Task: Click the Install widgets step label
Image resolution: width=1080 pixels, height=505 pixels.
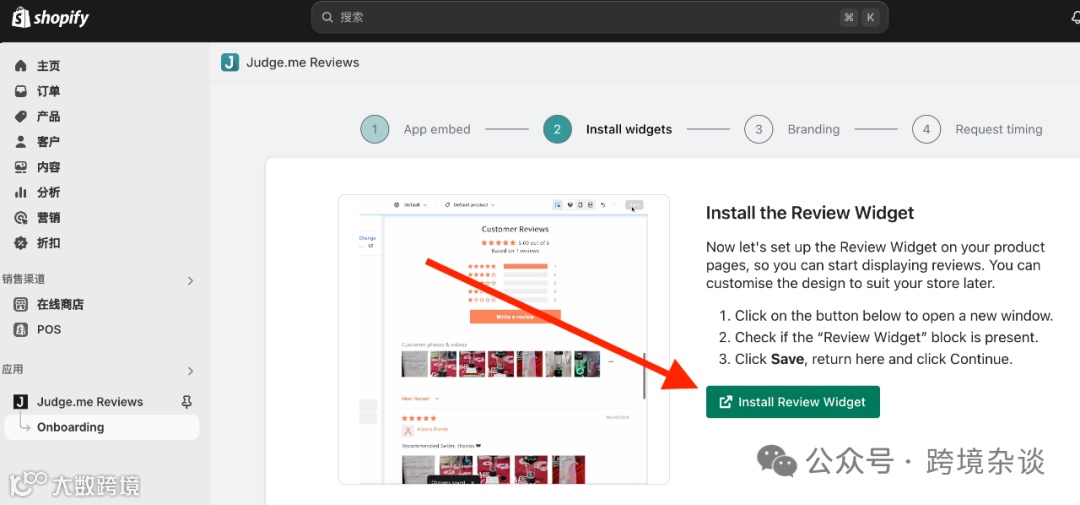Action: click(629, 130)
